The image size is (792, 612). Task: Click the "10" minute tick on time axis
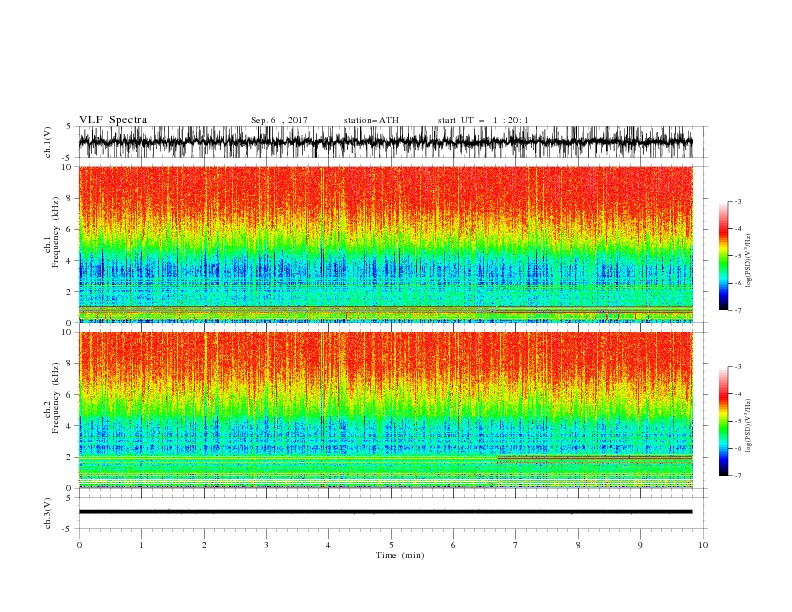(703, 545)
